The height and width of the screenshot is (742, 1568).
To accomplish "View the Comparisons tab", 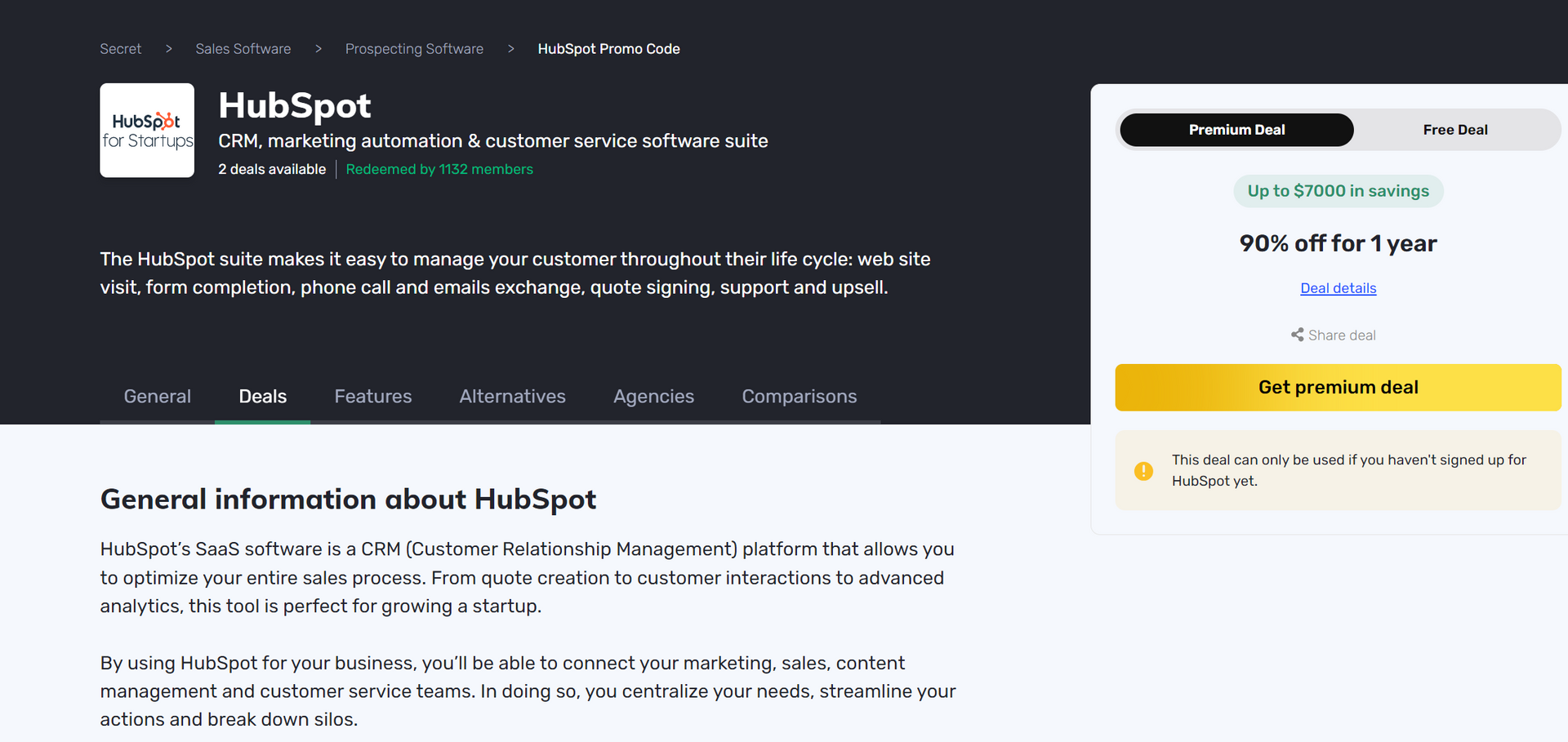I will 800,397.
